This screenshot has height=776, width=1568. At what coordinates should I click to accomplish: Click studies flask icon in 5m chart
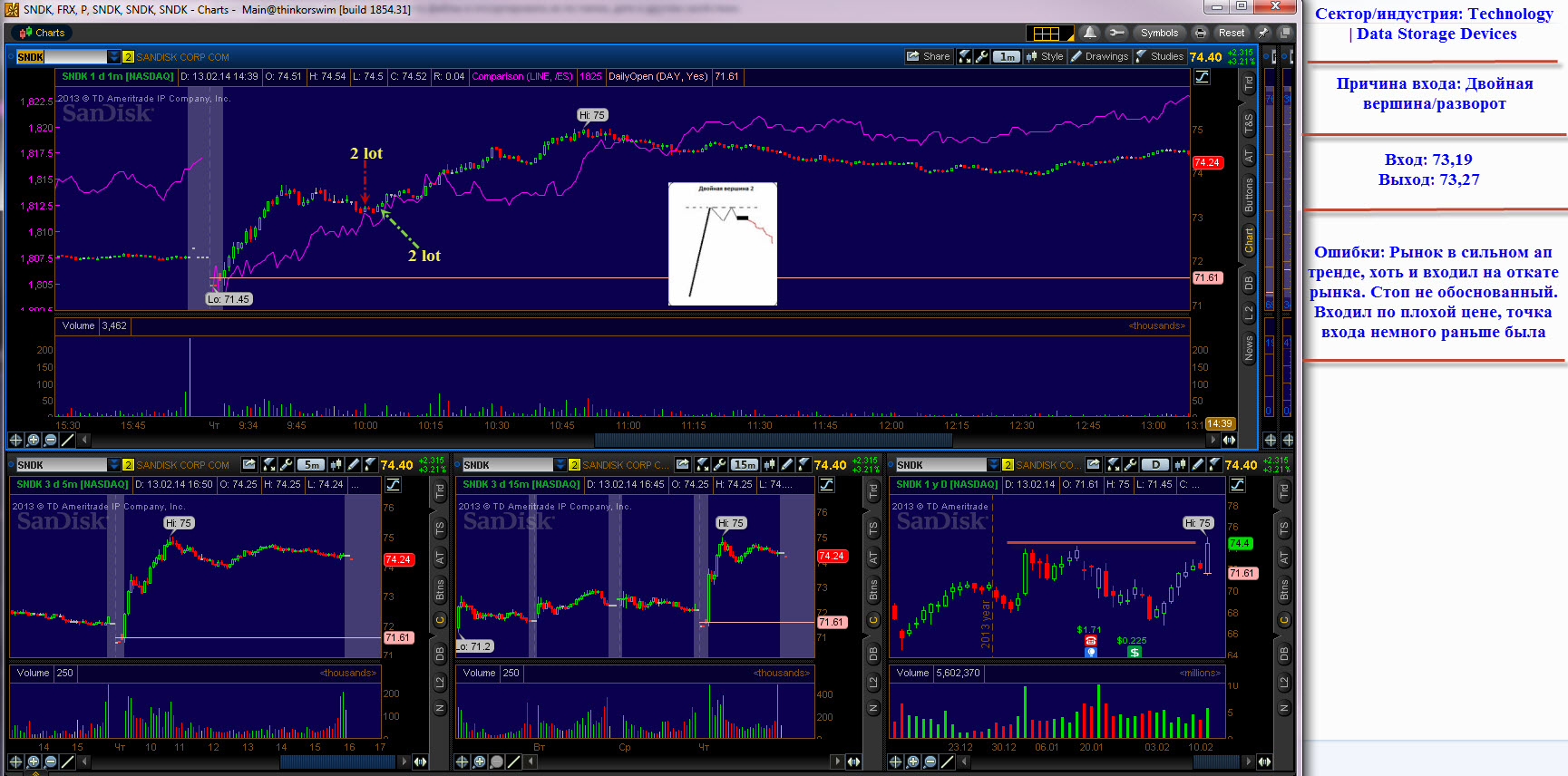pyautogui.click(x=371, y=464)
